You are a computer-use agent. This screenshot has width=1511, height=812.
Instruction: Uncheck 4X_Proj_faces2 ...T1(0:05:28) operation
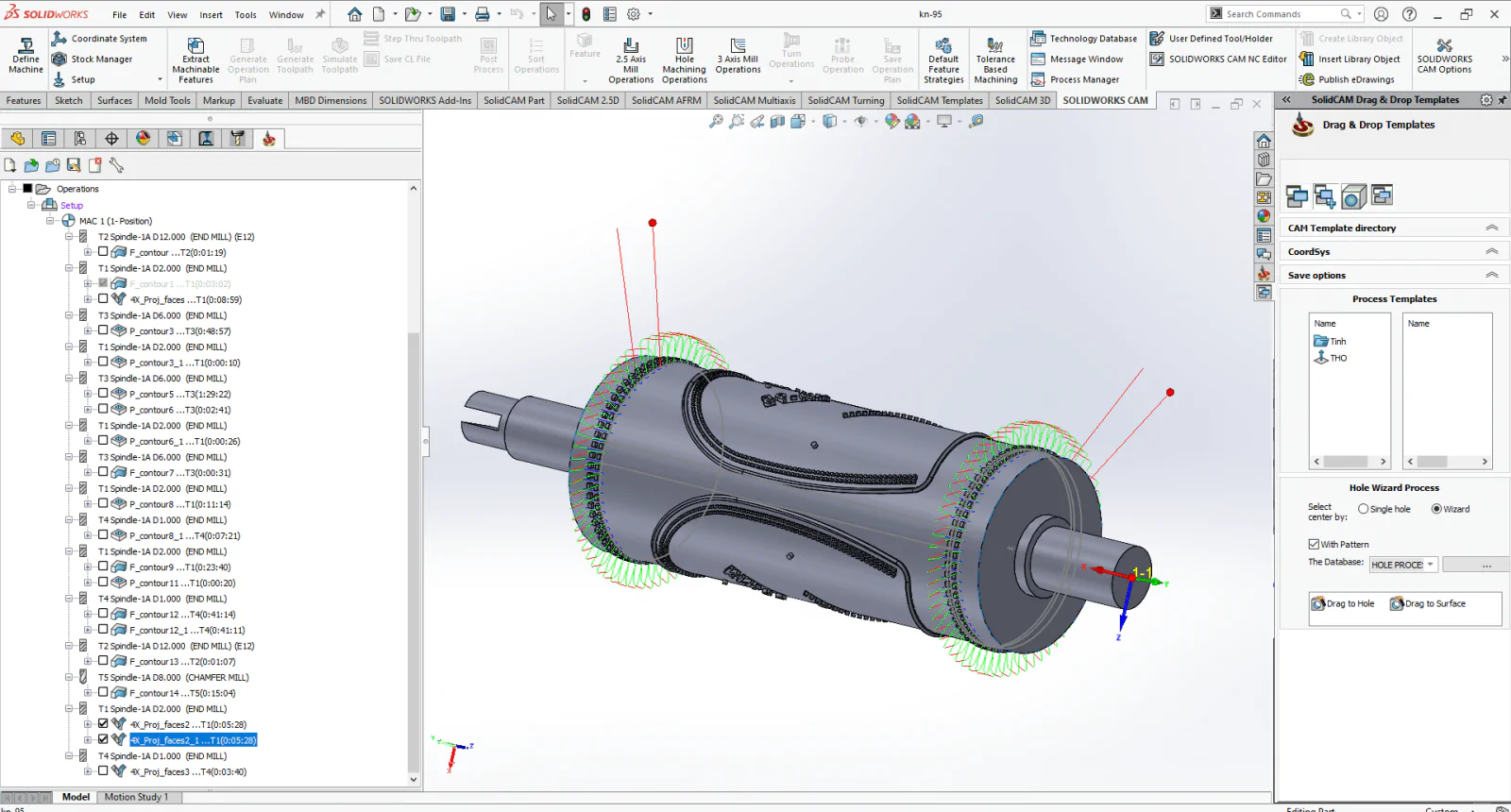[x=103, y=724]
